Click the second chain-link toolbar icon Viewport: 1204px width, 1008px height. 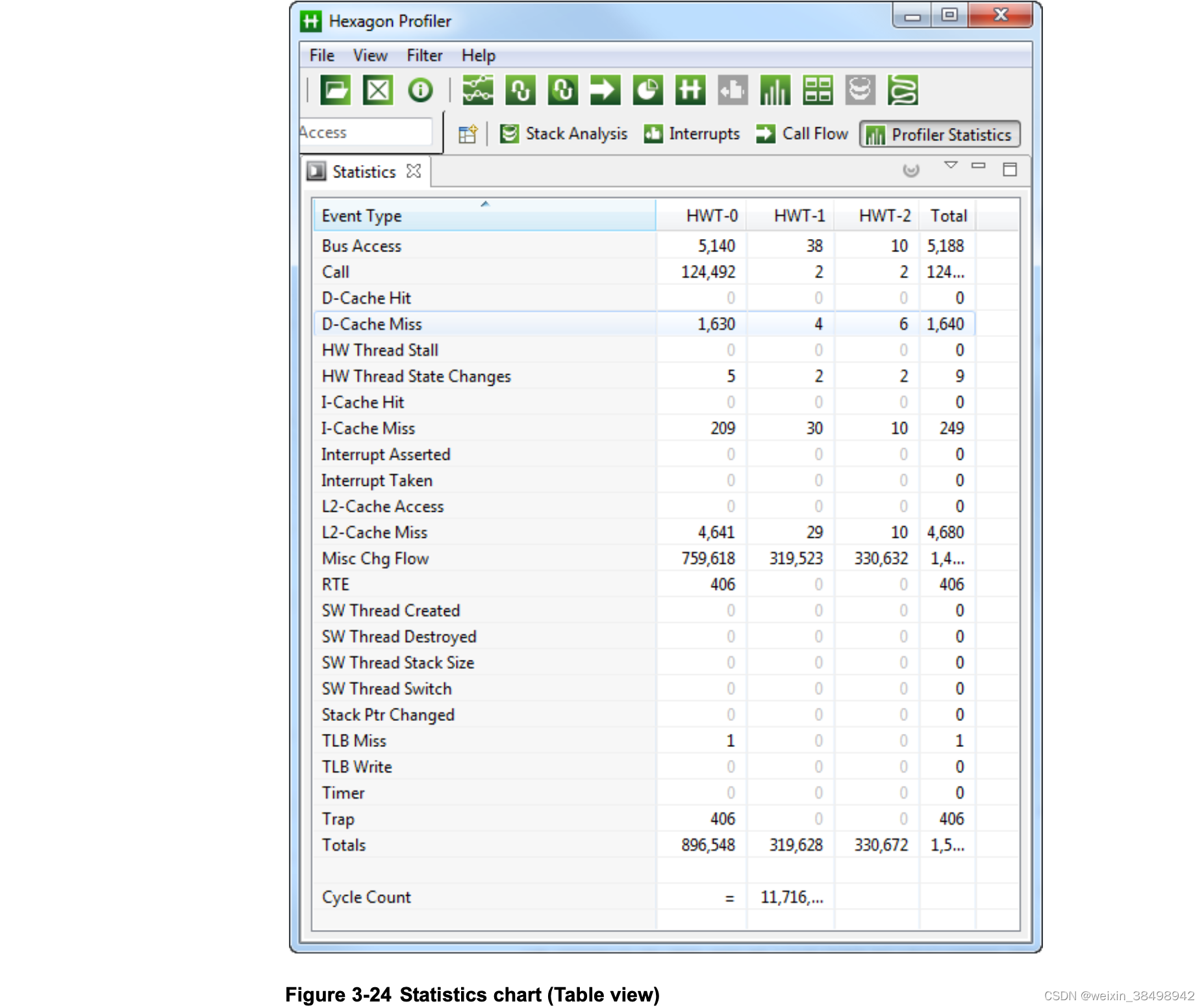(x=563, y=90)
